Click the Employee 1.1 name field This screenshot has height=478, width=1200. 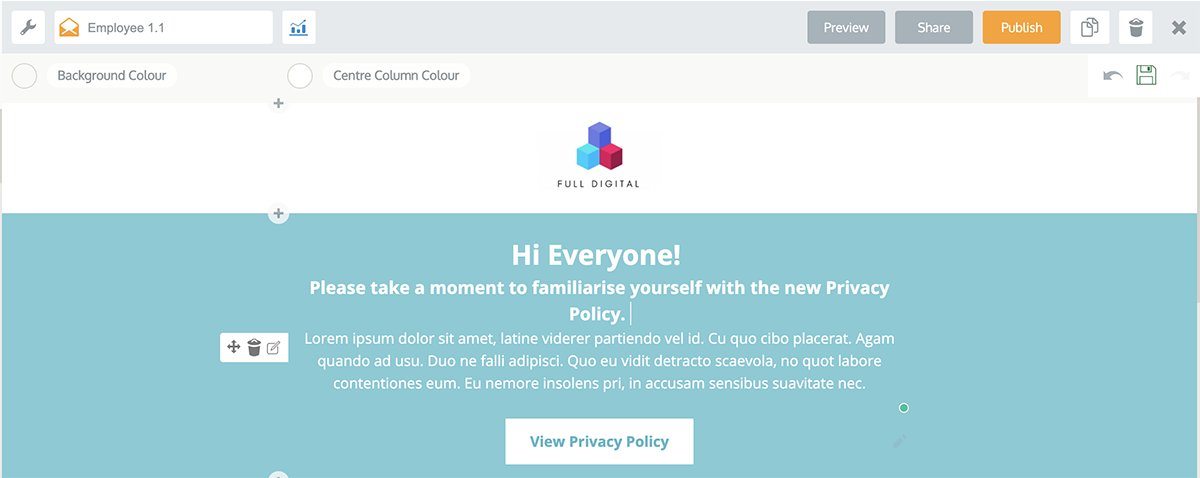click(x=164, y=28)
